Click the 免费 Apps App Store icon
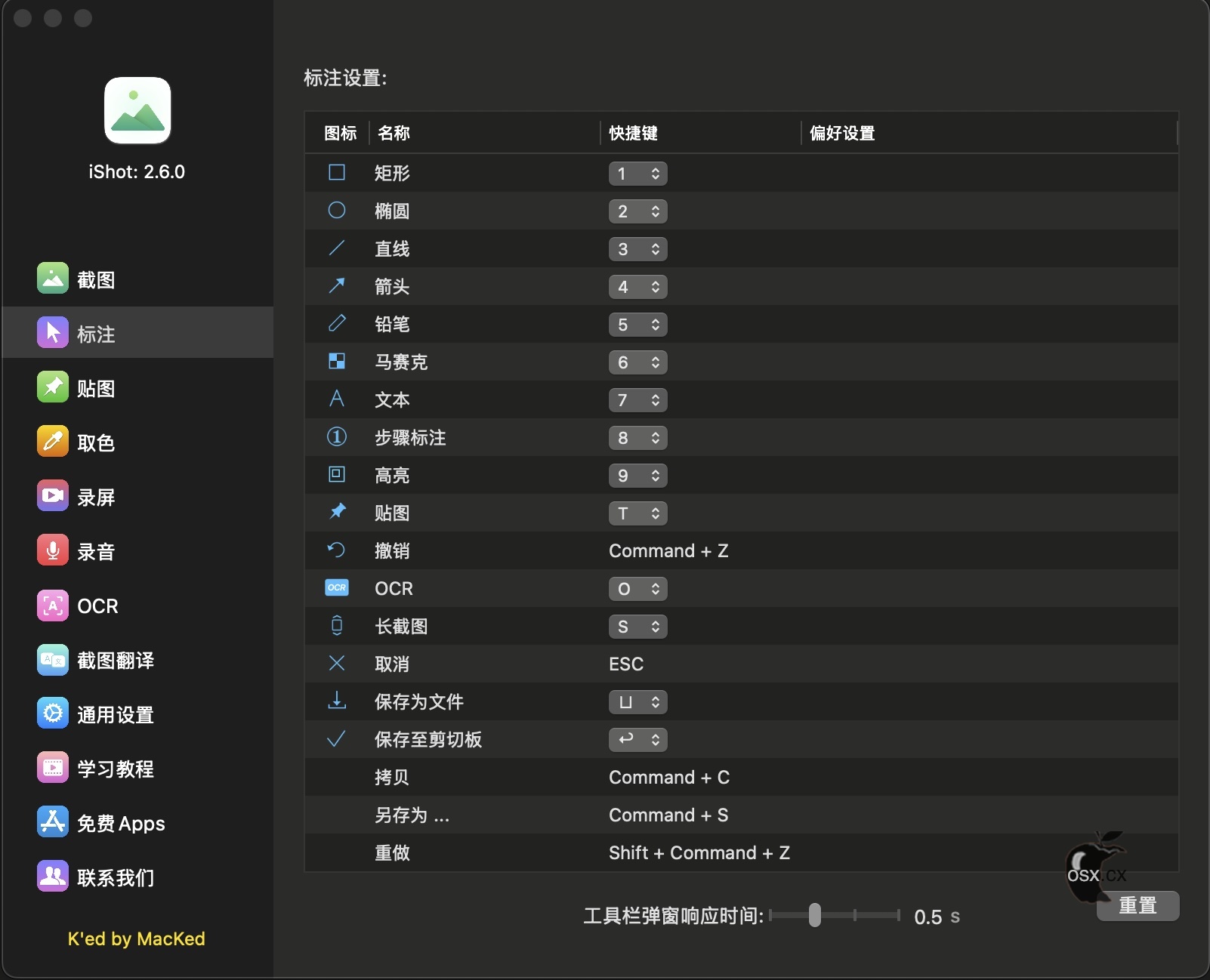Viewport: 1210px width, 980px height. point(52,823)
